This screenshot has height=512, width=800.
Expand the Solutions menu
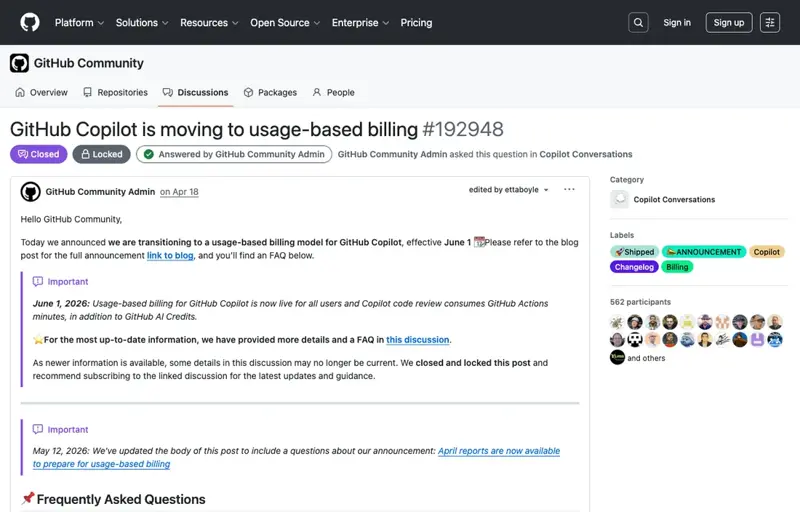pyautogui.click(x=142, y=22)
